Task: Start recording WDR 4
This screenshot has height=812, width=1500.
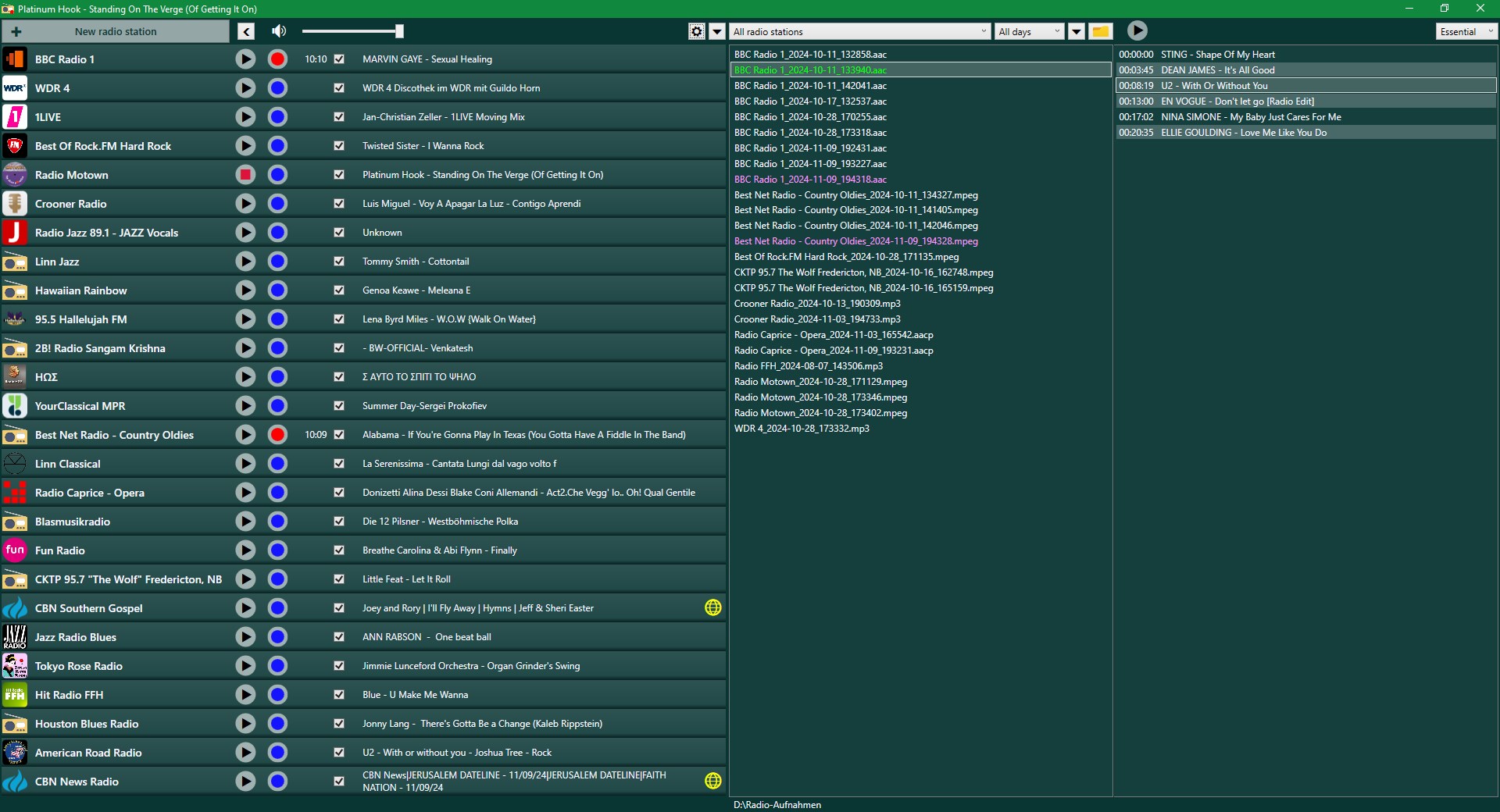Action: tap(277, 87)
